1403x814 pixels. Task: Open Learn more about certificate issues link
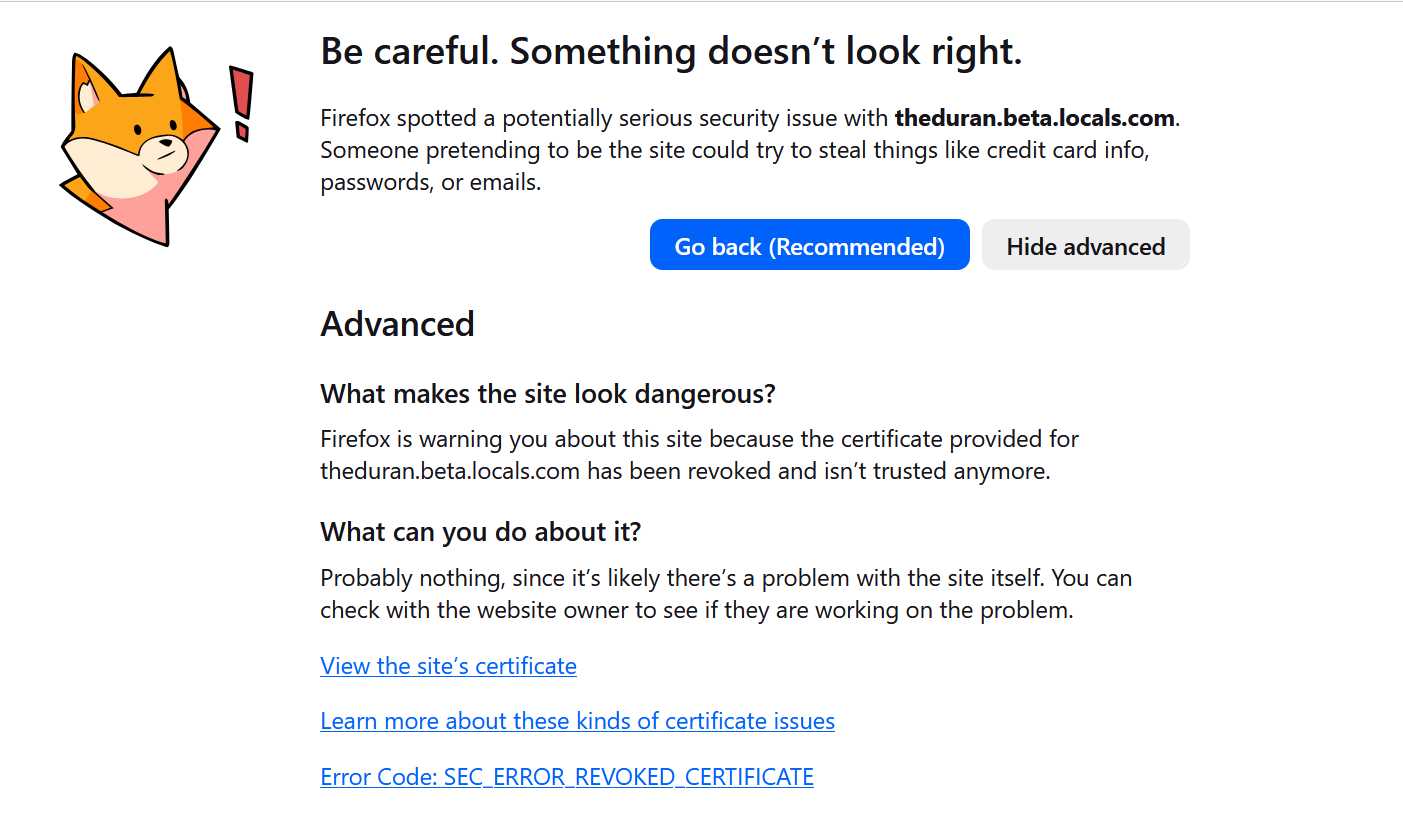577,721
